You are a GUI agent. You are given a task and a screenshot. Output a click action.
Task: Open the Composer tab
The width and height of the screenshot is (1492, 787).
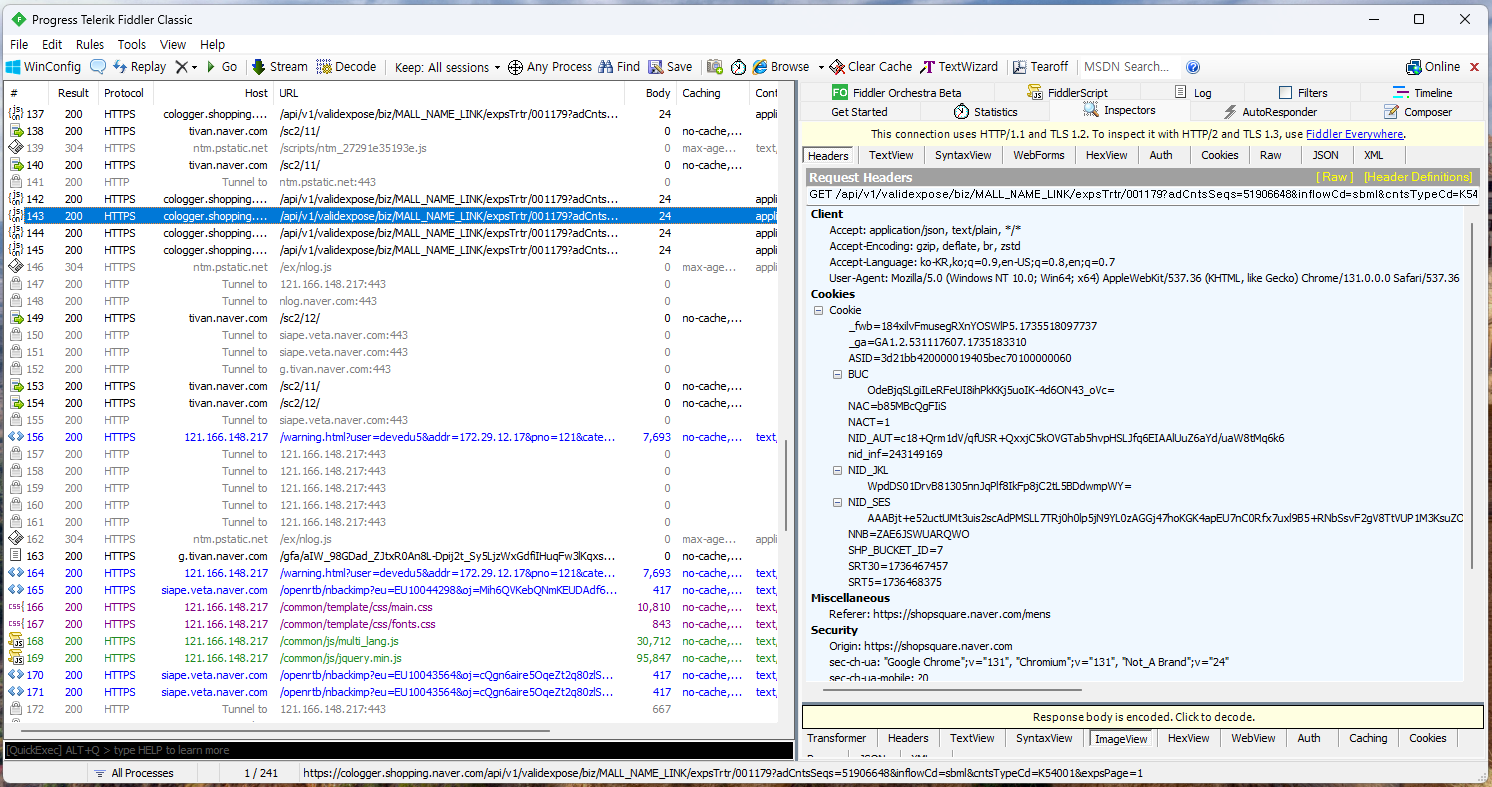coord(1420,112)
